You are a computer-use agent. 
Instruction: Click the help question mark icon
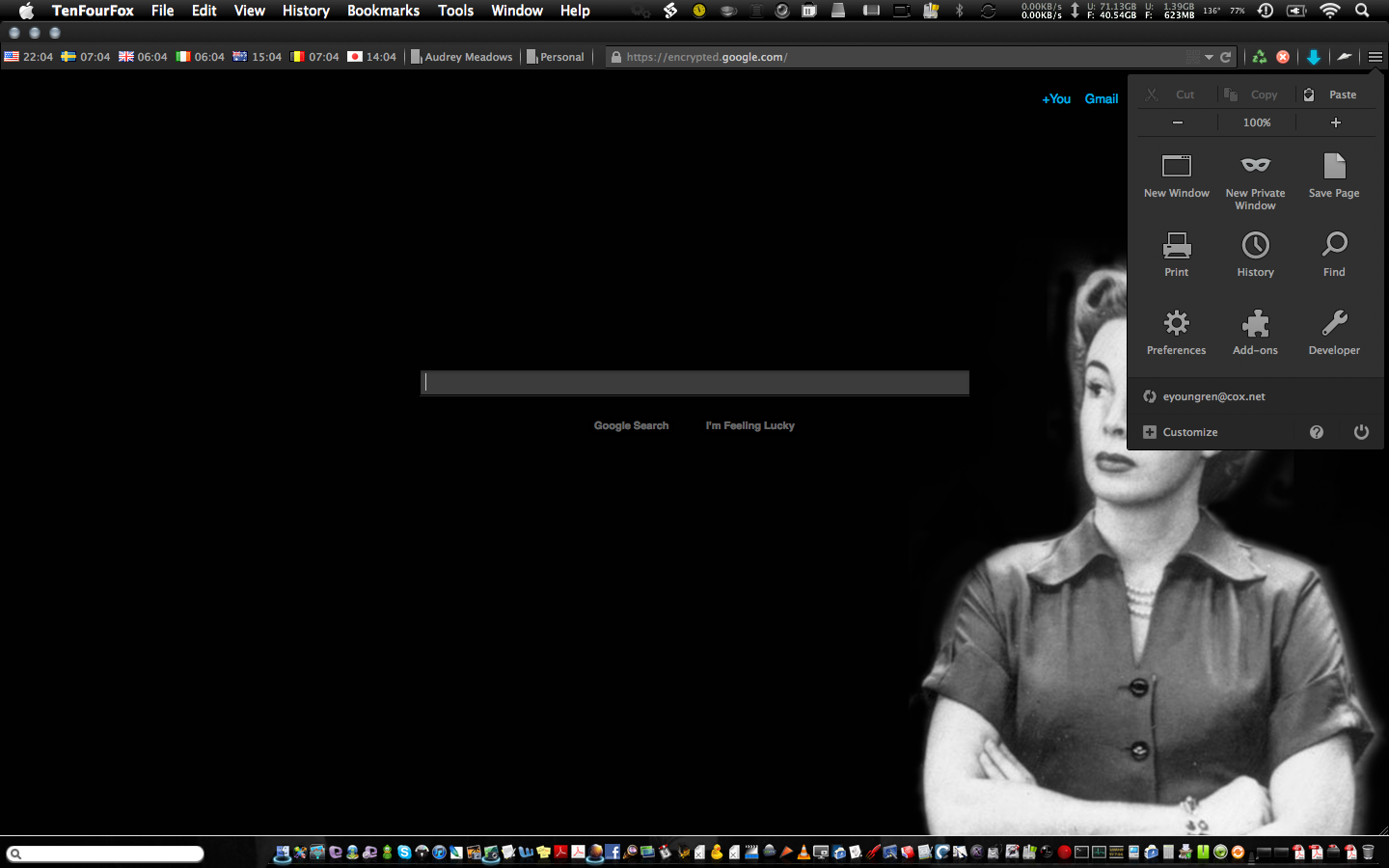pos(1317,432)
